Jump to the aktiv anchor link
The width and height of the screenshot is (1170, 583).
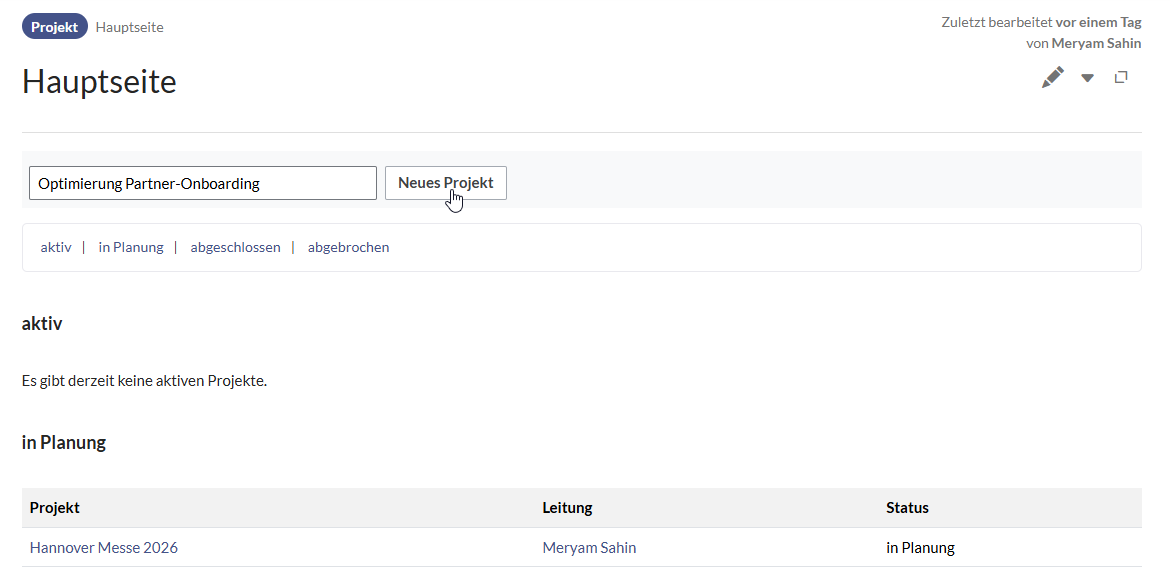[56, 247]
